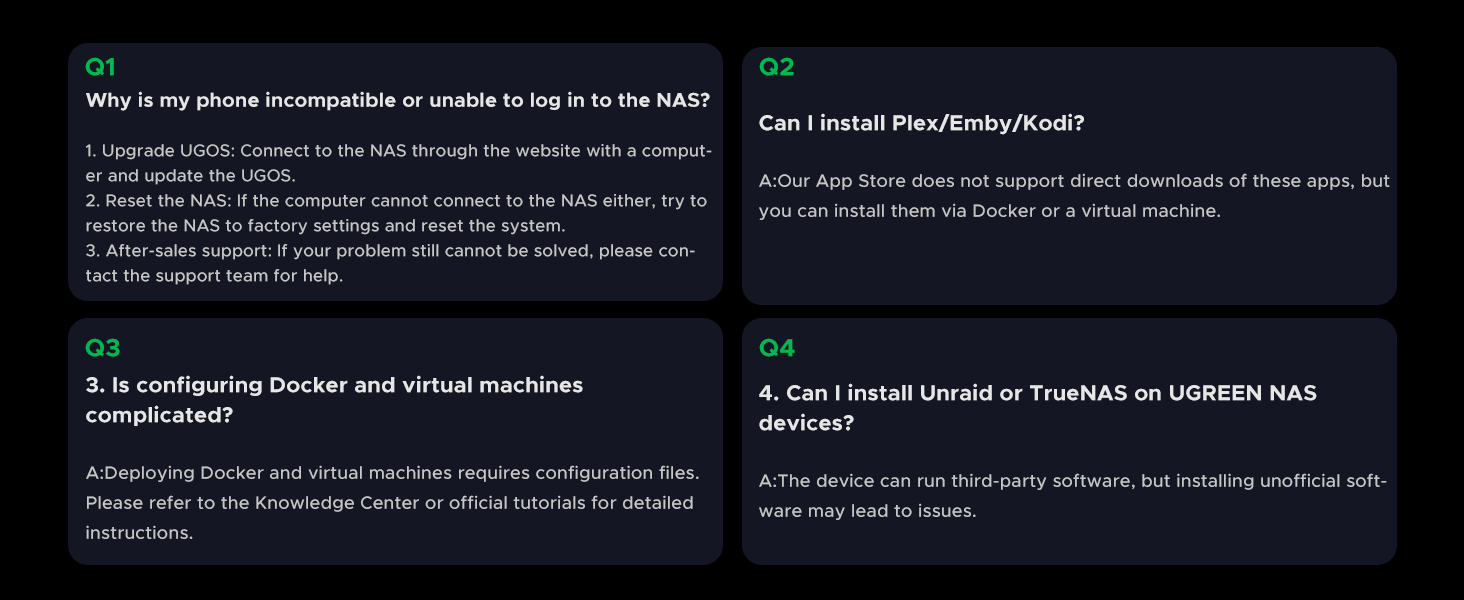The image size is (1464, 600).
Task: Click the green Q2 label
Action: point(776,67)
